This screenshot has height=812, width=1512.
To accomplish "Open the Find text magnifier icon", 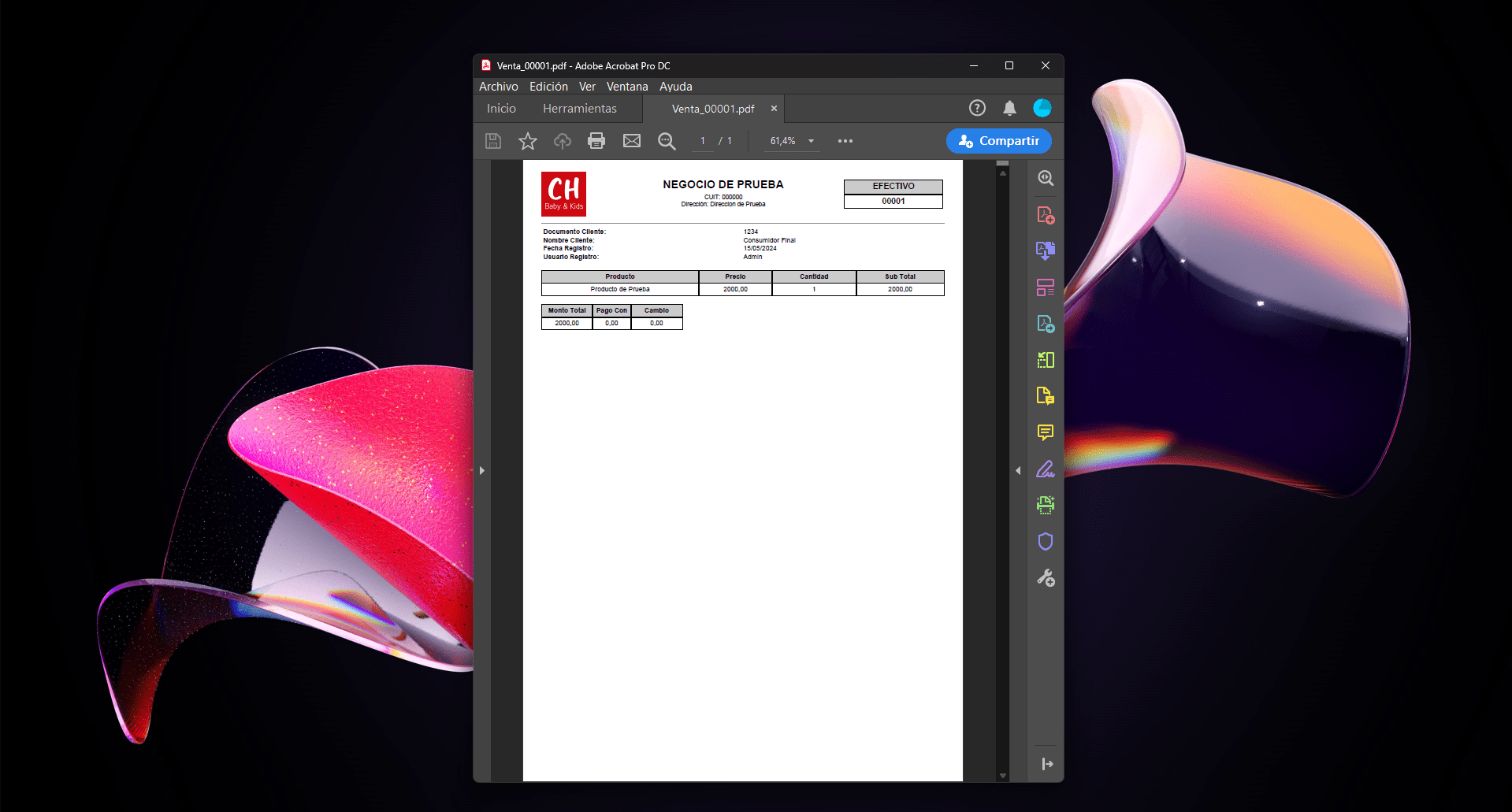I will pyautogui.click(x=667, y=141).
